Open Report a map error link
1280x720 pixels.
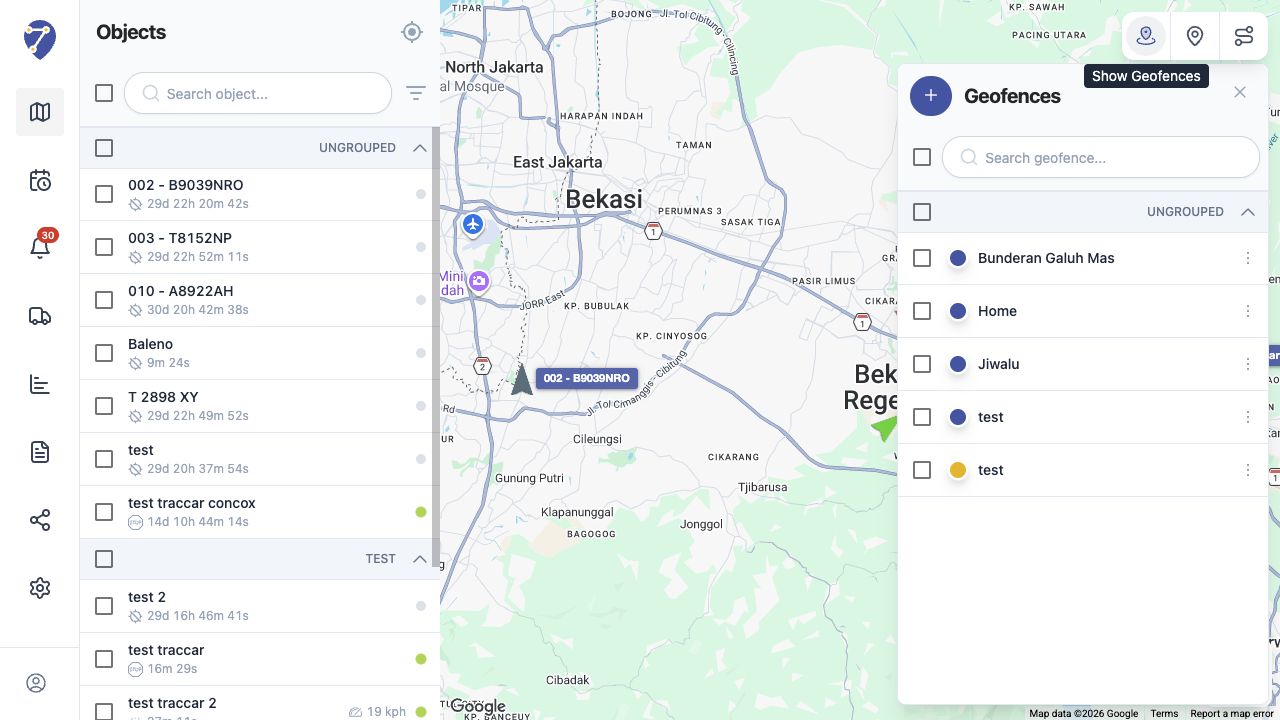[1232, 714]
